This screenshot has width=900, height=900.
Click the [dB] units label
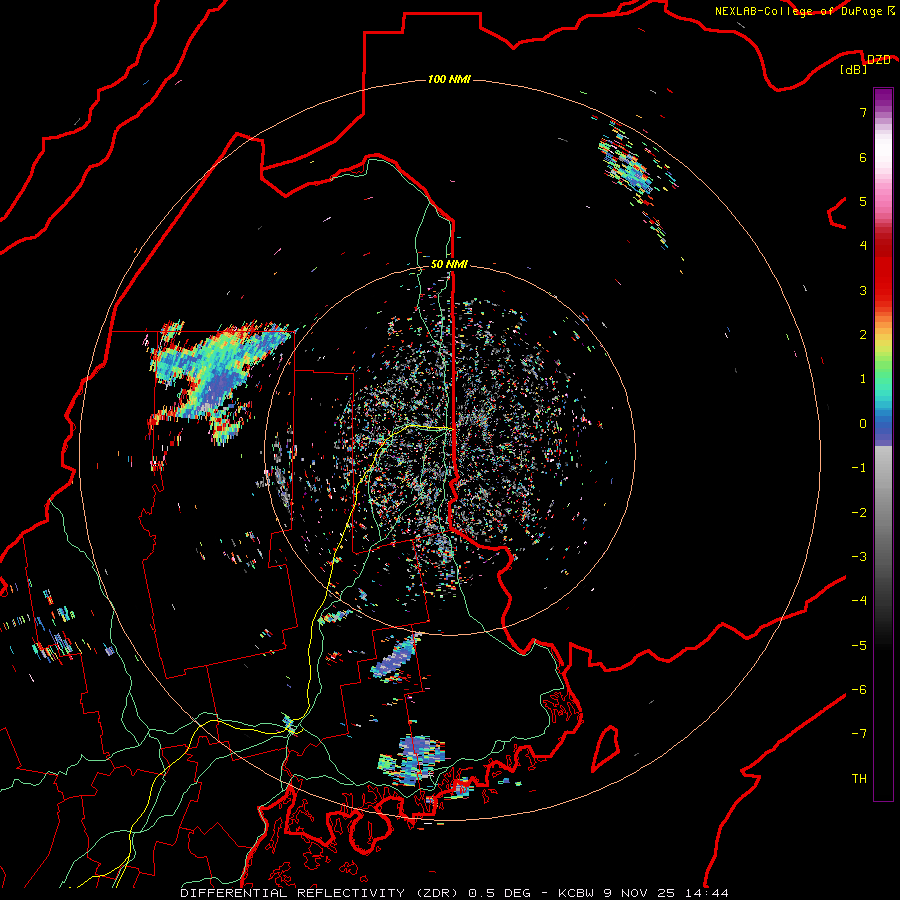[x=854, y=70]
